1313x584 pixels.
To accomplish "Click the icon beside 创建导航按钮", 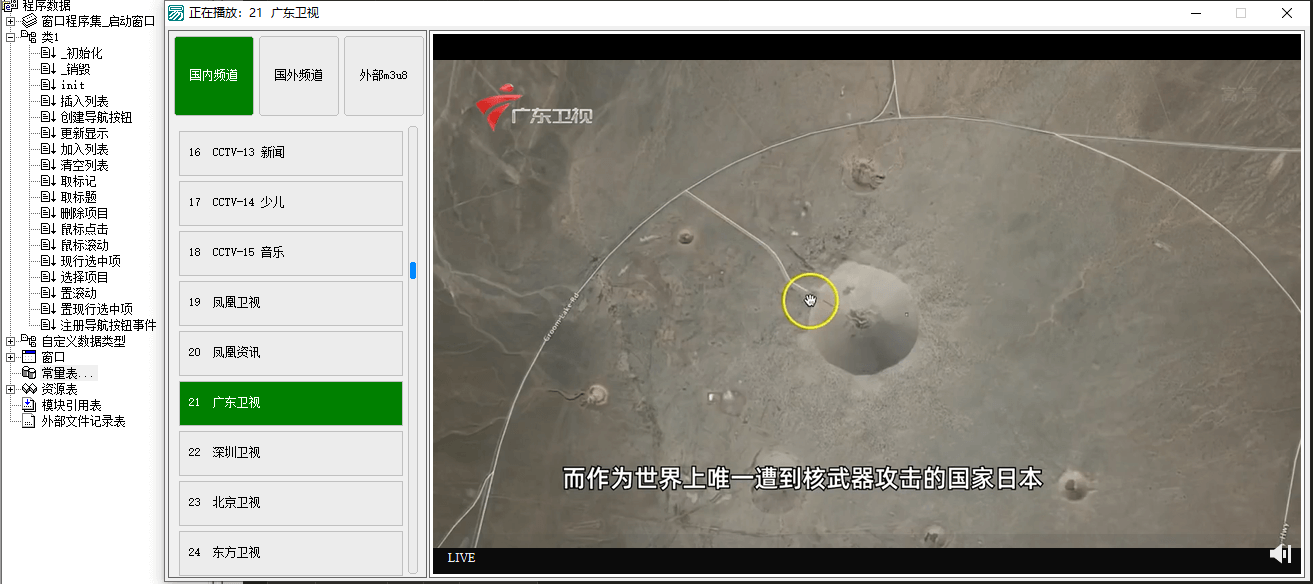I will click(x=48, y=117).
